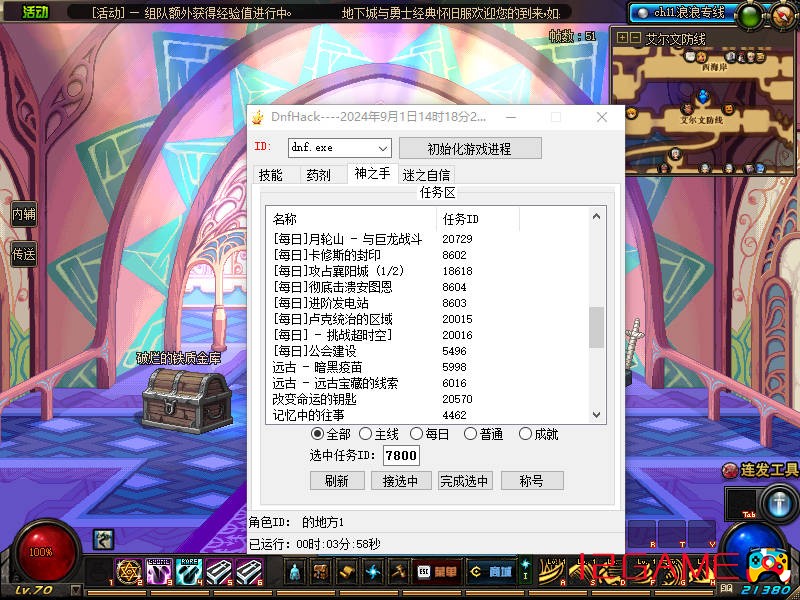Open the skill shuriken icon in the bottom bar
This screenshot has width=800, height=600.
pos(373,572)
